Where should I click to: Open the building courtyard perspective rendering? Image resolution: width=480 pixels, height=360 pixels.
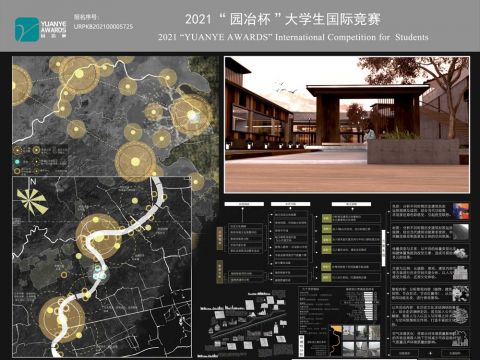347,125
